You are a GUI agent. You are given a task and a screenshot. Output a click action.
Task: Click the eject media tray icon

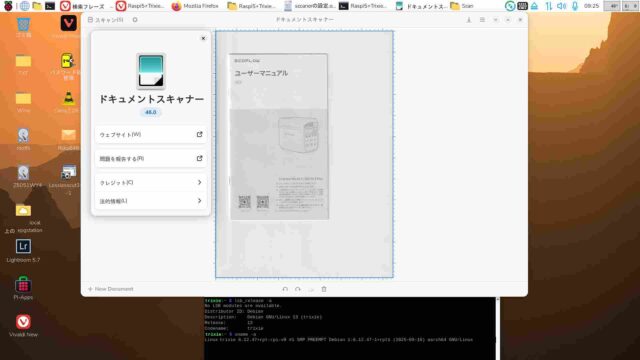coord(534,6)
